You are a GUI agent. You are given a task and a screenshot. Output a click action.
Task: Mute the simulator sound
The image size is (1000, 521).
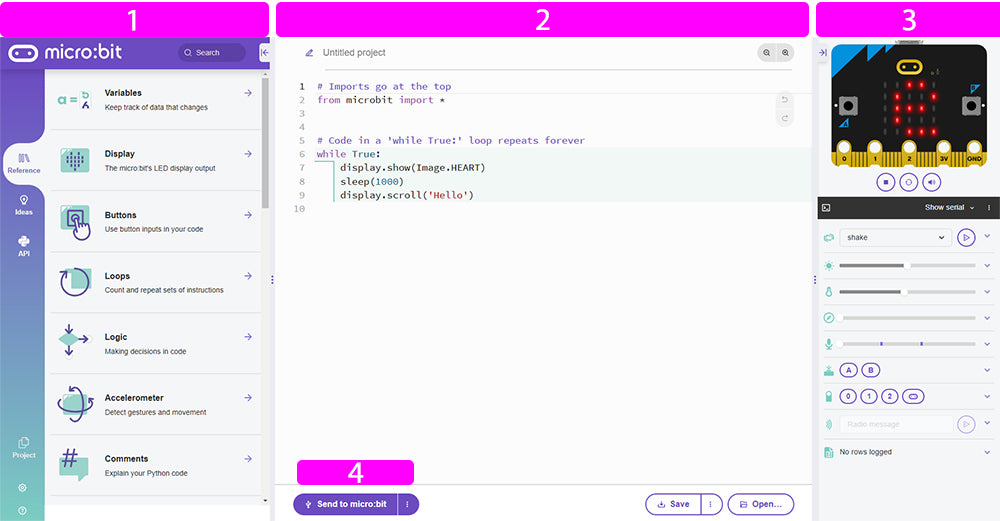click(x=931, y=182)
